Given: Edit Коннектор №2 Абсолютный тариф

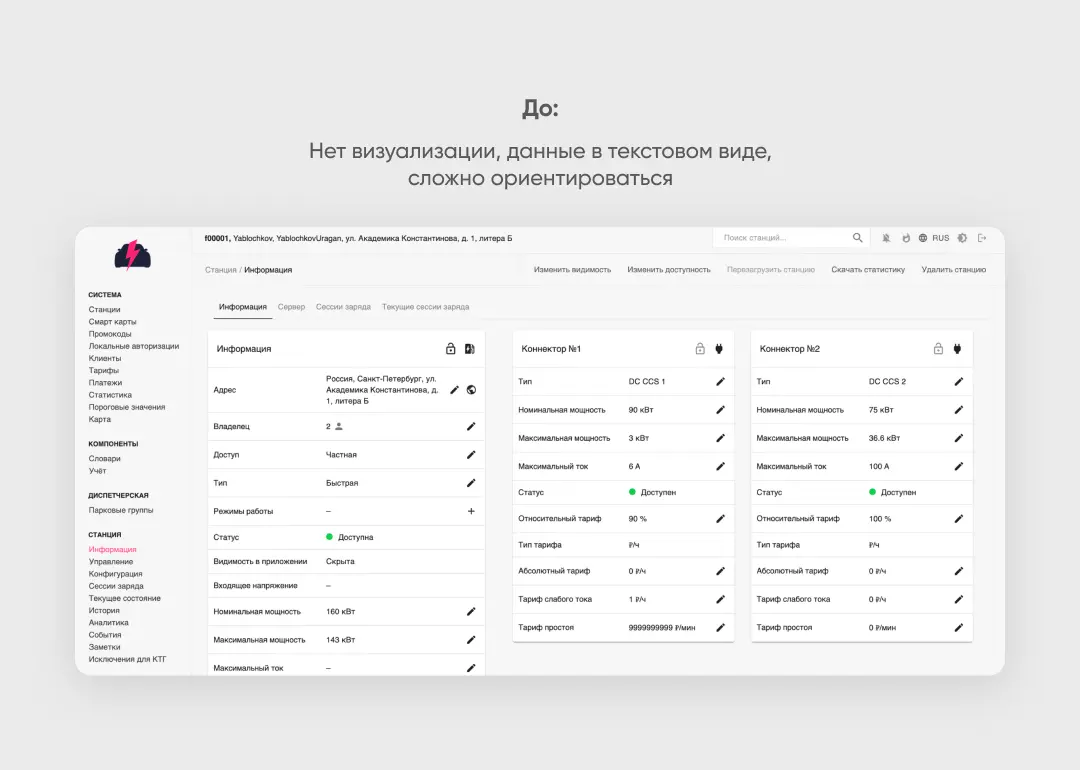Looking at the screenshot, I should click(959, 571).
